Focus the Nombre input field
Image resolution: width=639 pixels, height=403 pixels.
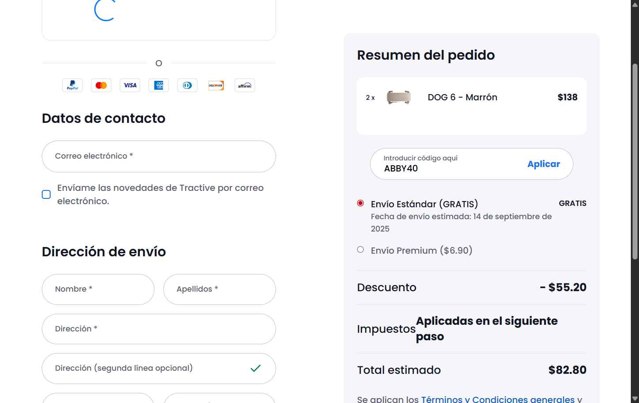point(98,289)
